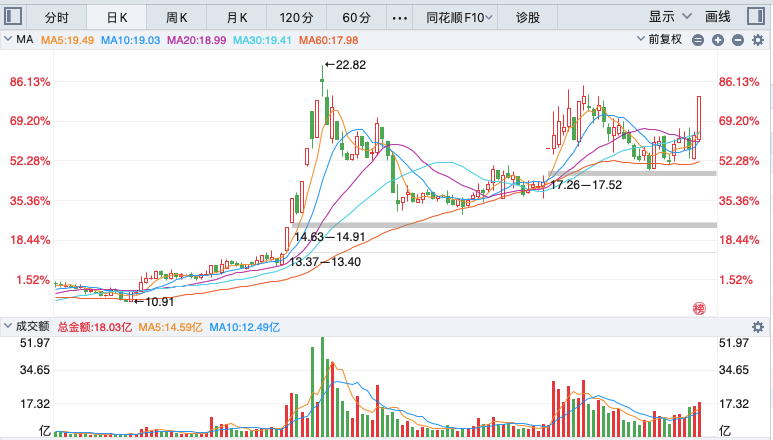Select the 日K tab
This screenshot has width=773, height=440.
pos(117,18)
